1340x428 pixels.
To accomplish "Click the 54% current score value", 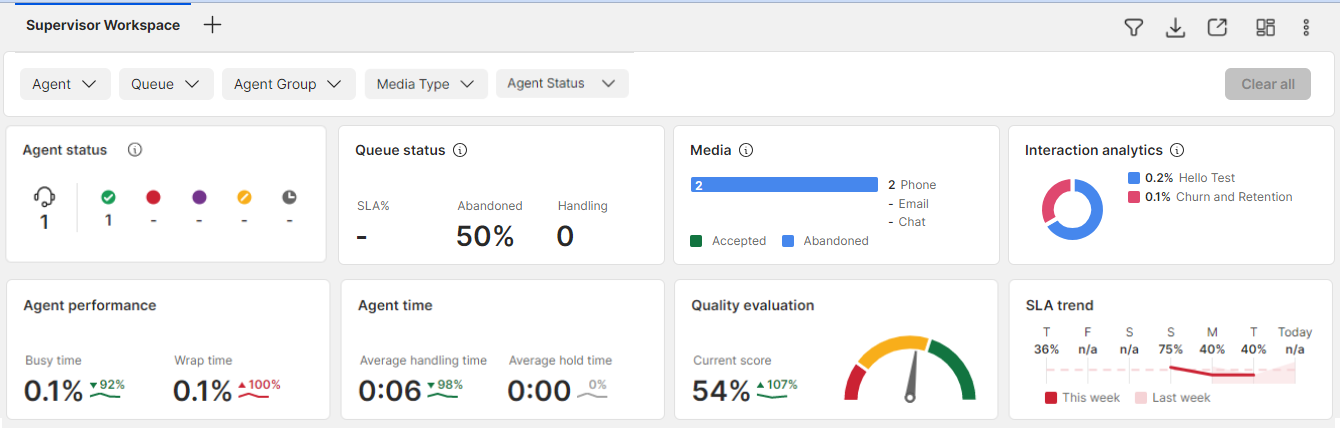I will [x=721, y=391].
